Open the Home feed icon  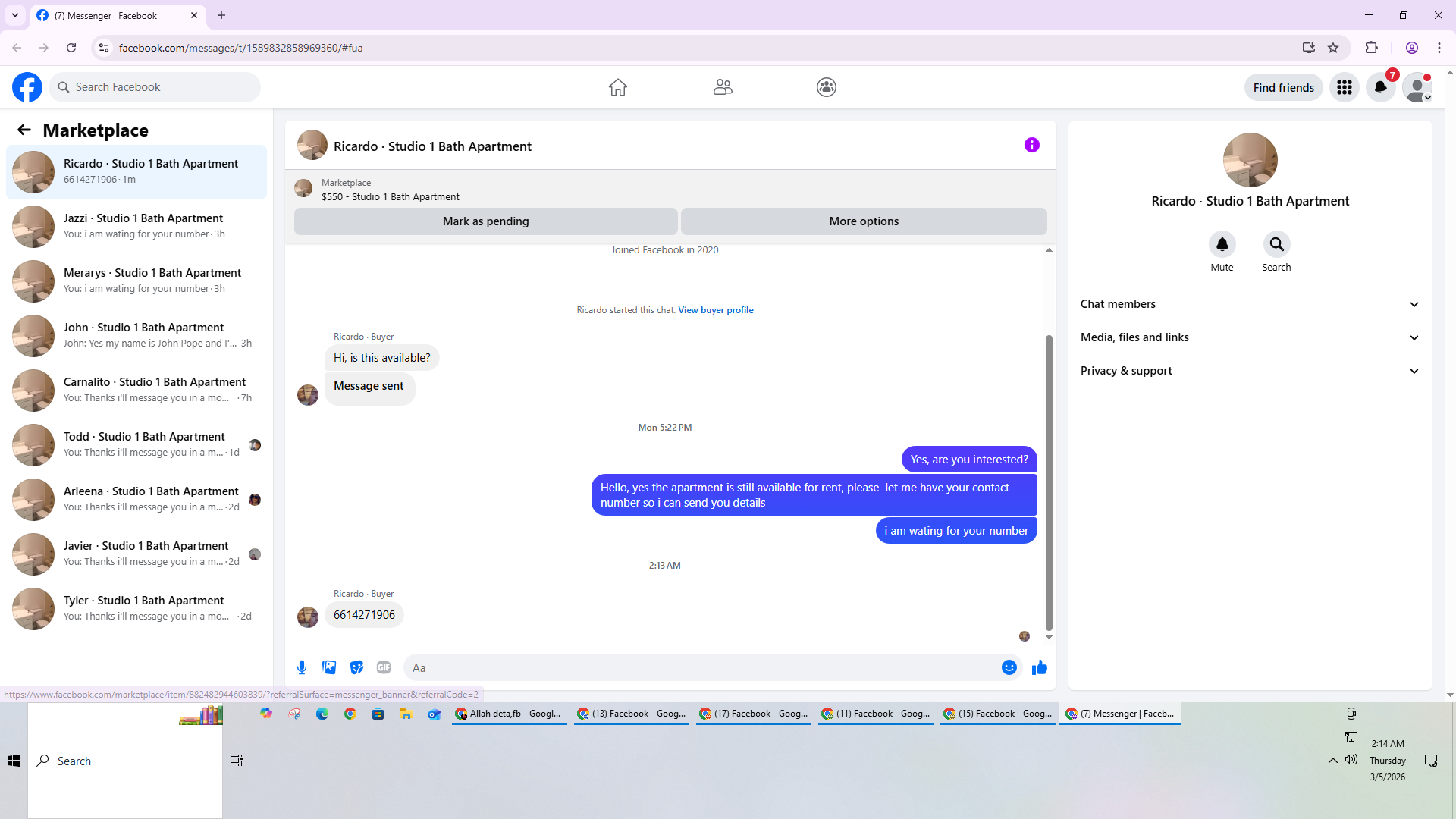[618, 87]
